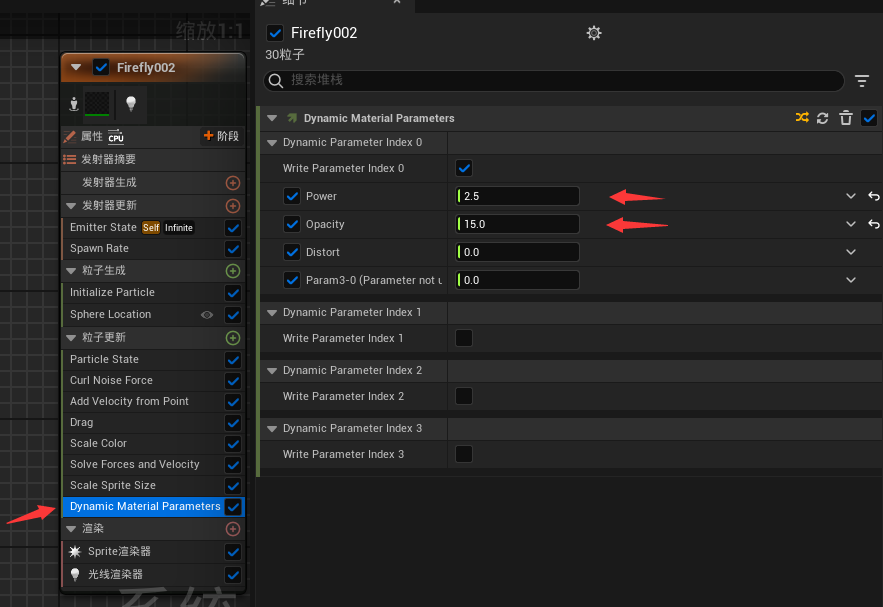Click the list icon beside 发射器摘要
The image size is (883, 607).
(70, 159)
